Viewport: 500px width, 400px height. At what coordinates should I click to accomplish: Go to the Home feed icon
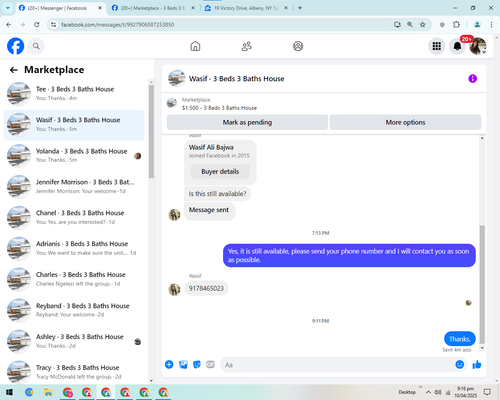195,46
